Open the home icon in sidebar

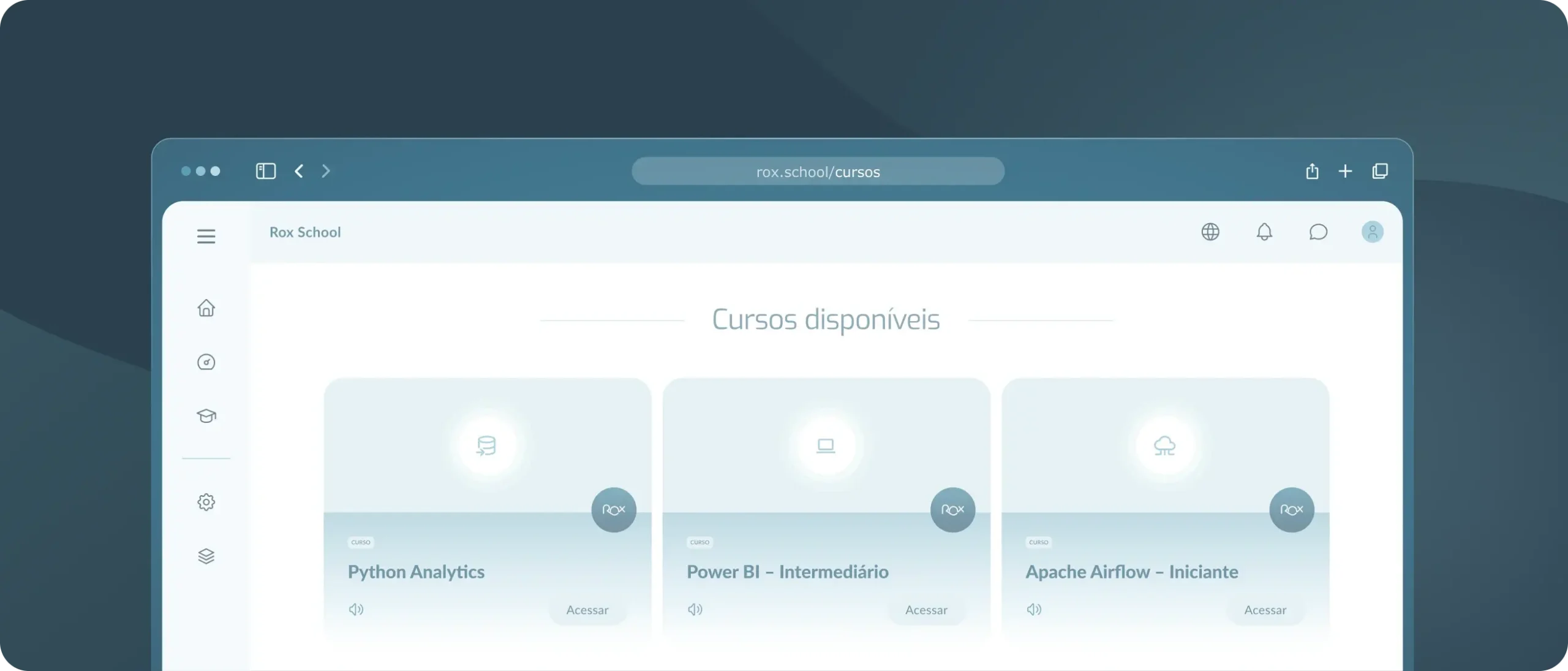click(x=207, y=308)
